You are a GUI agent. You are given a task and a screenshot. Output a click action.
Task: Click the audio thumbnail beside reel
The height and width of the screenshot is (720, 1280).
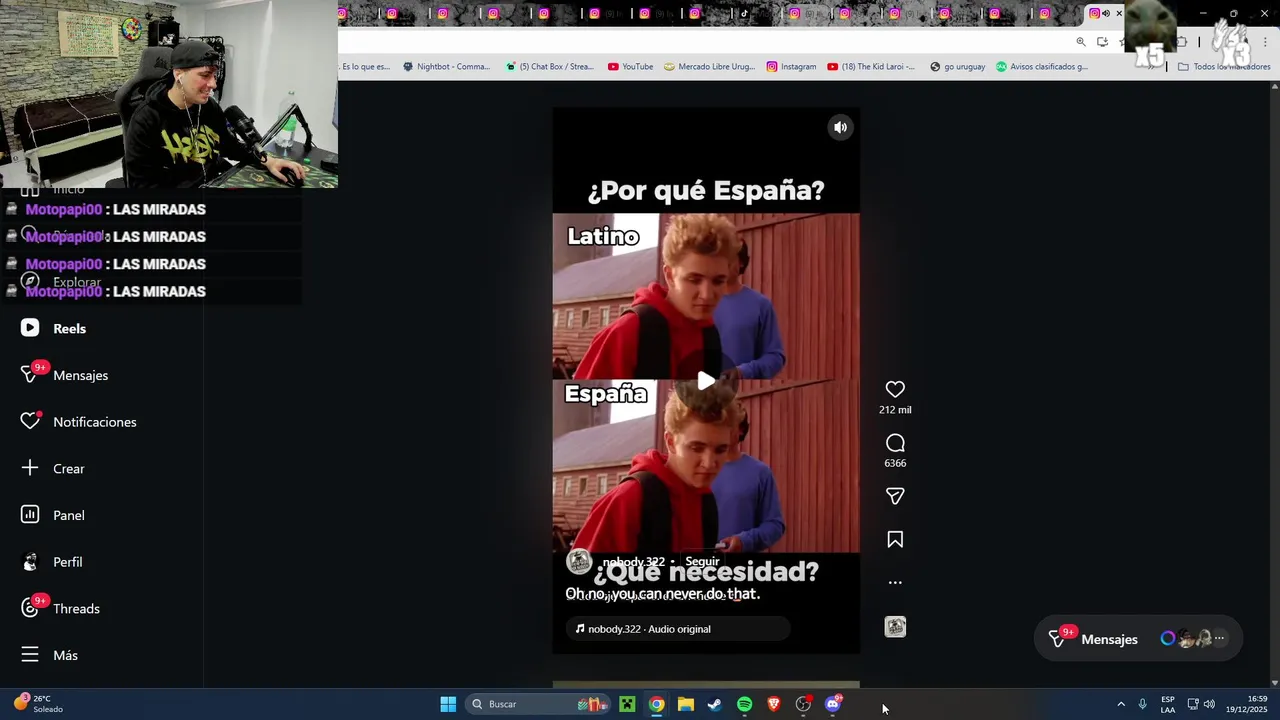click(895, 627)
